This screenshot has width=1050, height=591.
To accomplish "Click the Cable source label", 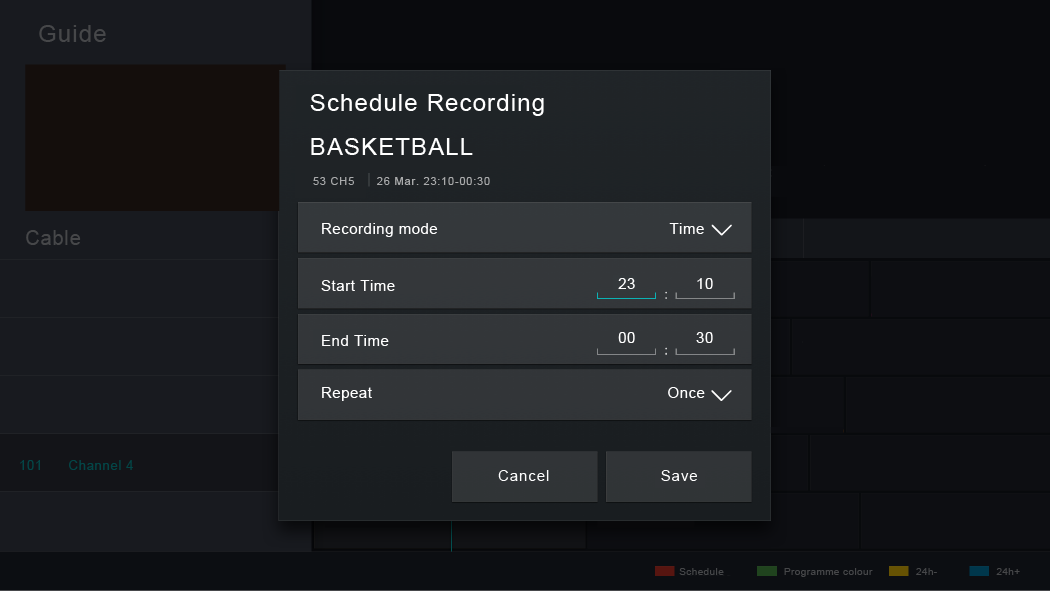I will [53, 238].
